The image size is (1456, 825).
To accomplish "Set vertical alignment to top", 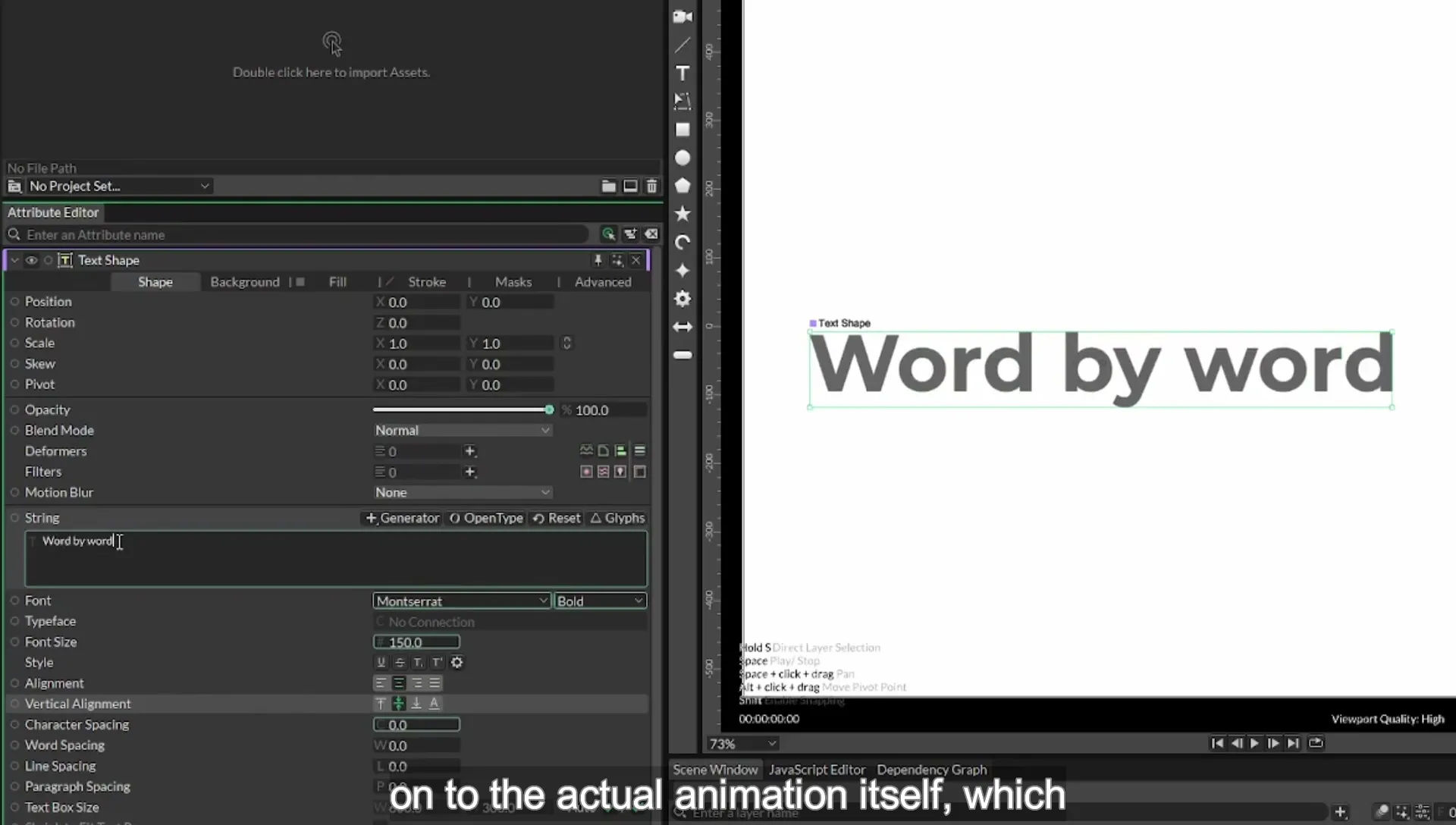I will 381,704.
